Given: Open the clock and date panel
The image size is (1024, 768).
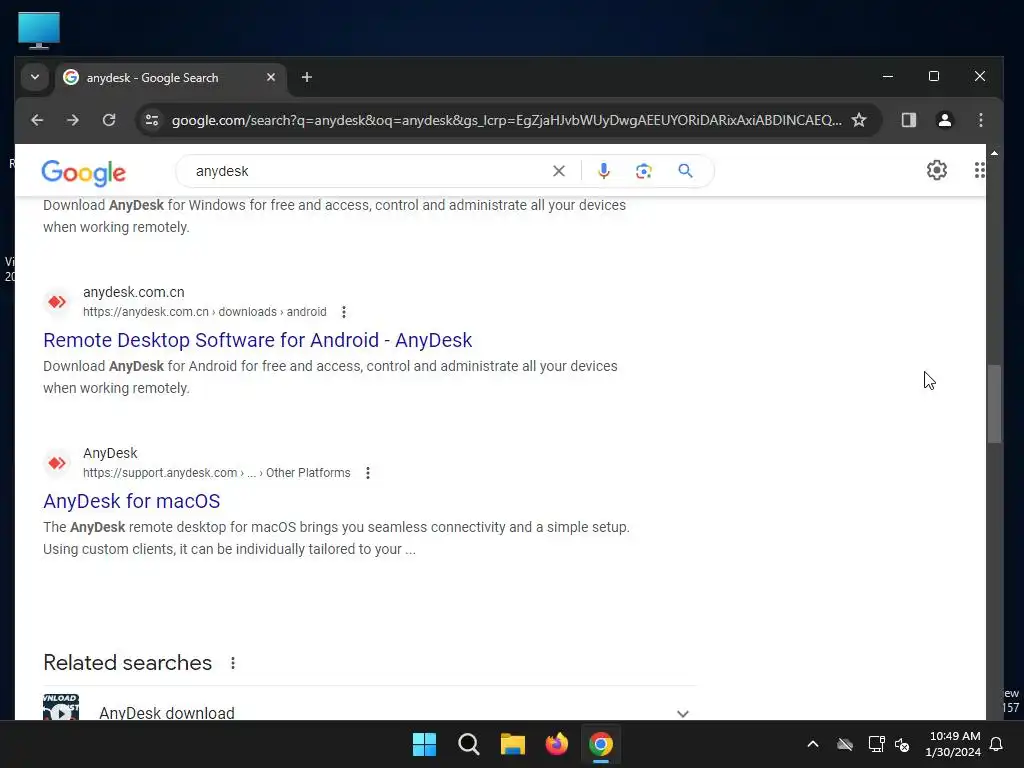Looking at the screenshot, I should 953,744.
